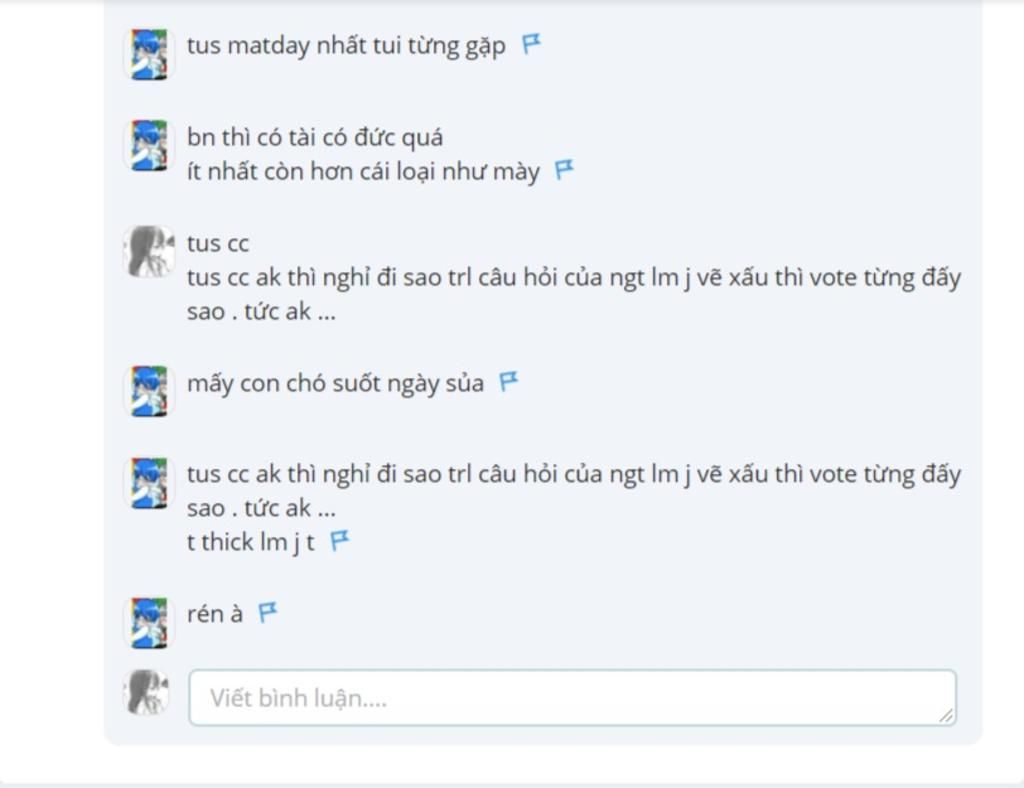Select the text 'mấy con chó suốt ngày sủa'
The image size is (1024, 788).
coord(335,383)
